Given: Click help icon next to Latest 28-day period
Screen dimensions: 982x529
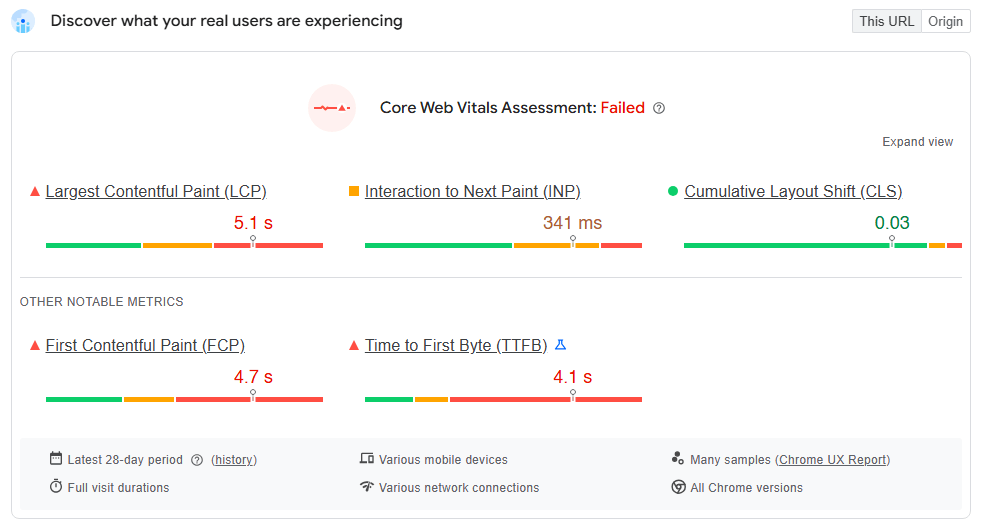Looking at the screenshot, I should tap(197, 460).
